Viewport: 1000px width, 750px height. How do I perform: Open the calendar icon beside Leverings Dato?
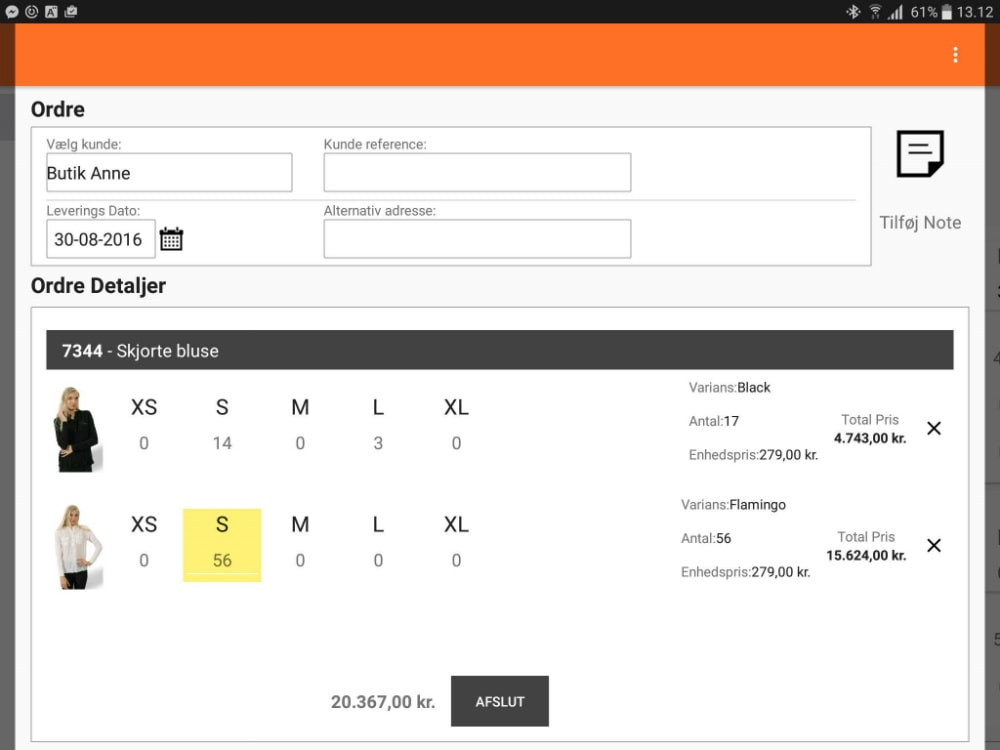point(171,238)
